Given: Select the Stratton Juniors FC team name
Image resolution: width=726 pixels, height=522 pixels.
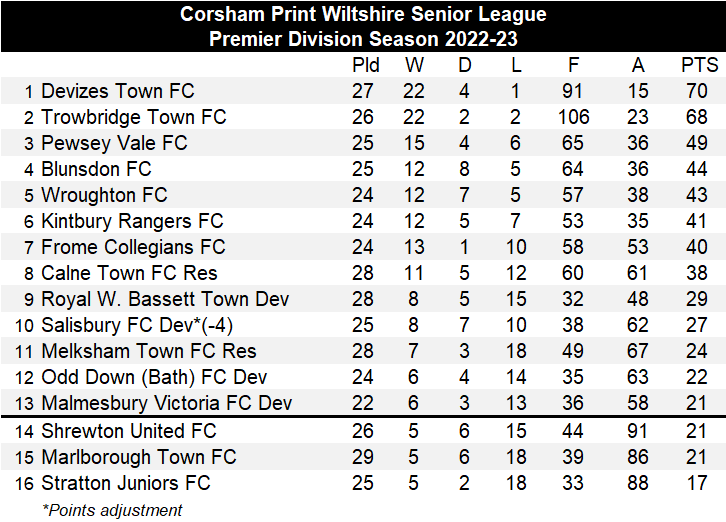Looking at the screenshot, I should [x=125, y=483].
